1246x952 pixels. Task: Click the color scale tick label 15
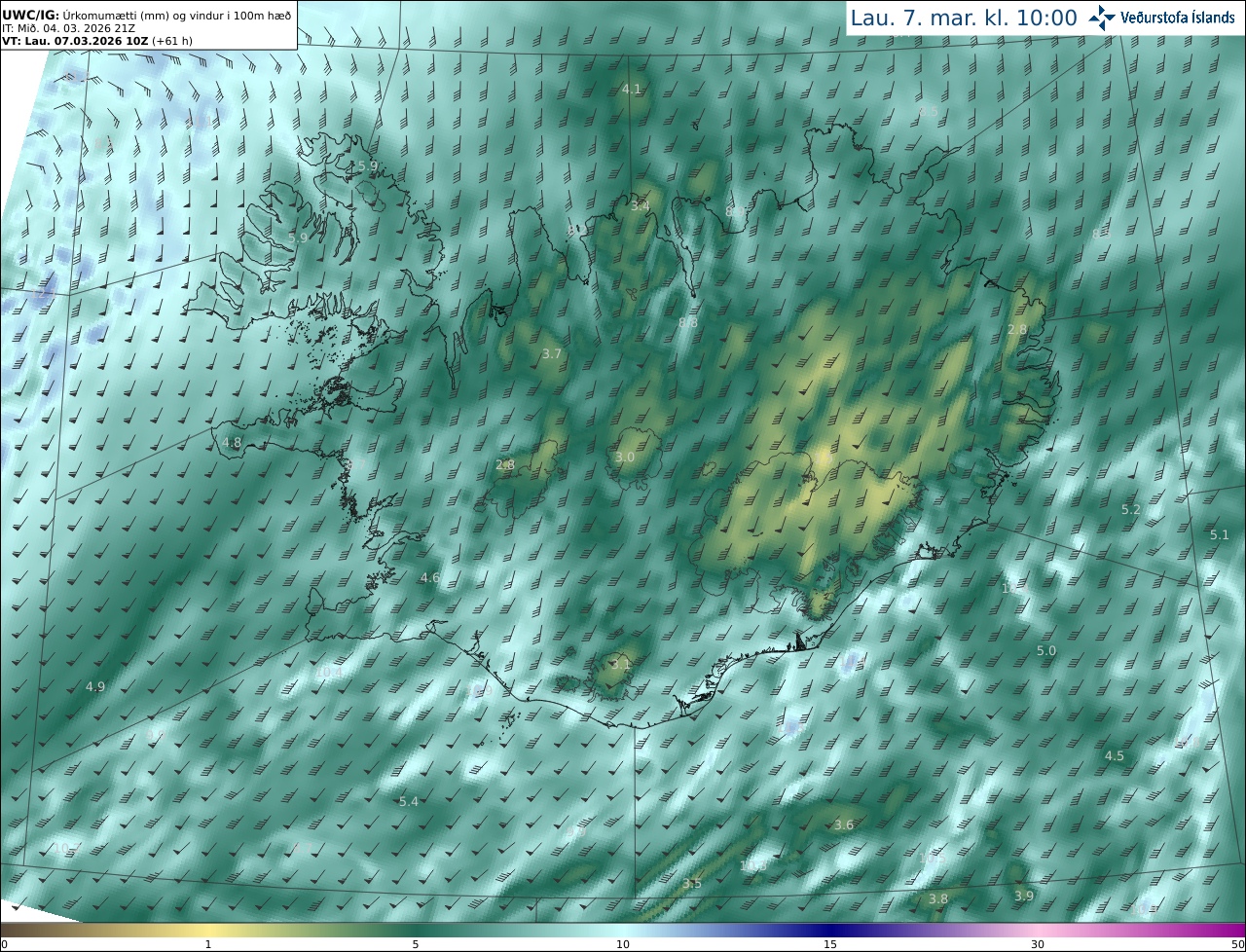point(830,945)
